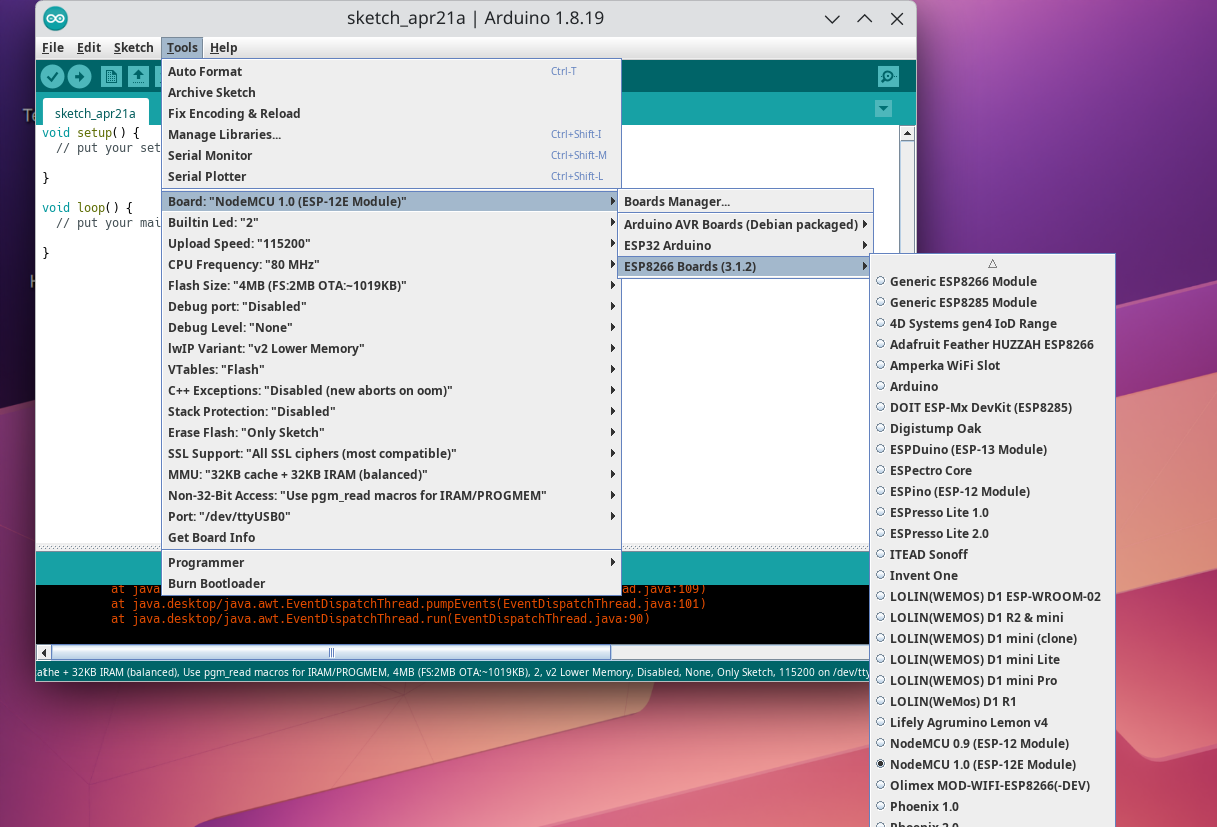
Task: Choose LOLIN(WEMOS) D1 mini Pro board
Action: 992,680
